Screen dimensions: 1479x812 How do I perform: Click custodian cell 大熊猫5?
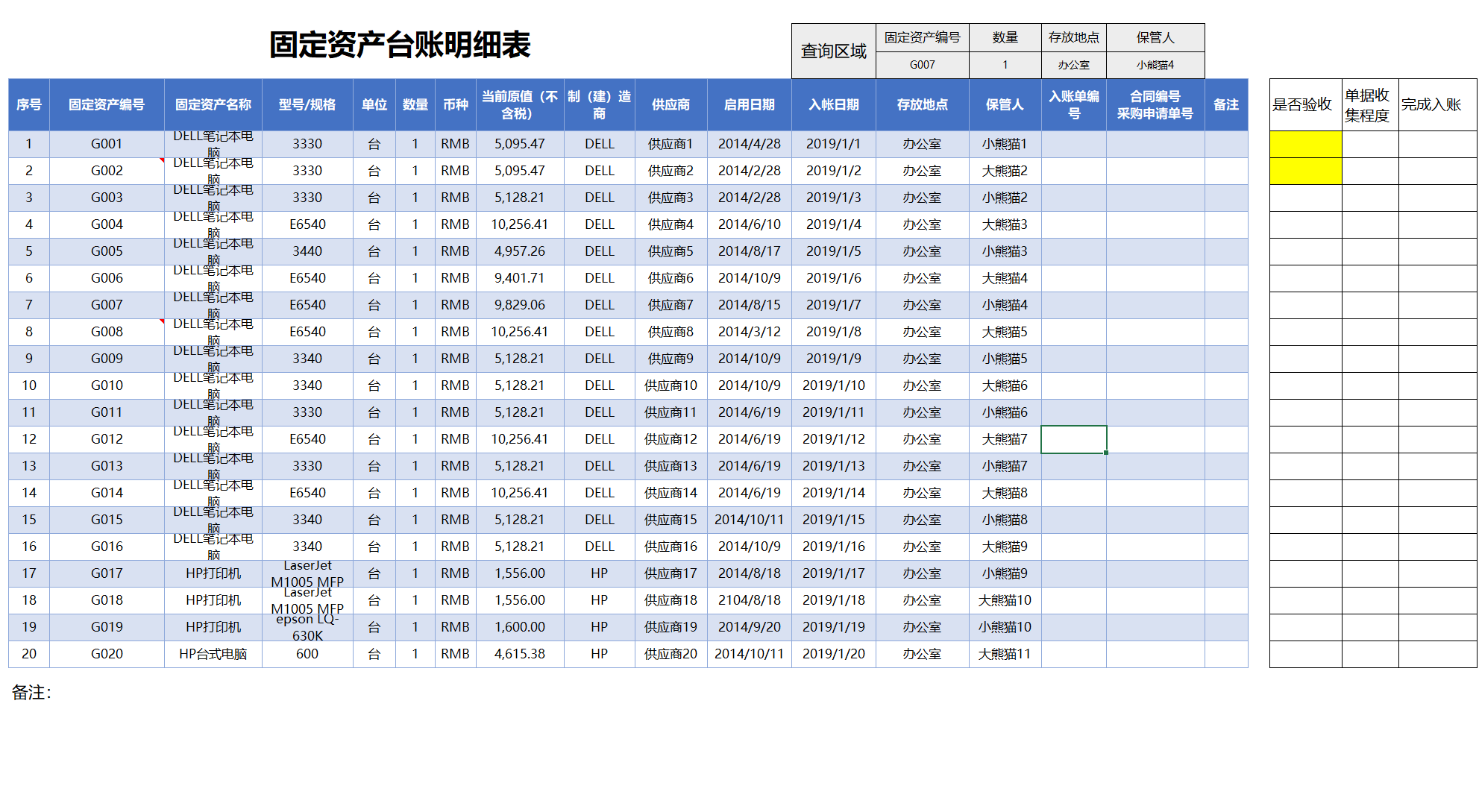[1005, 332]
